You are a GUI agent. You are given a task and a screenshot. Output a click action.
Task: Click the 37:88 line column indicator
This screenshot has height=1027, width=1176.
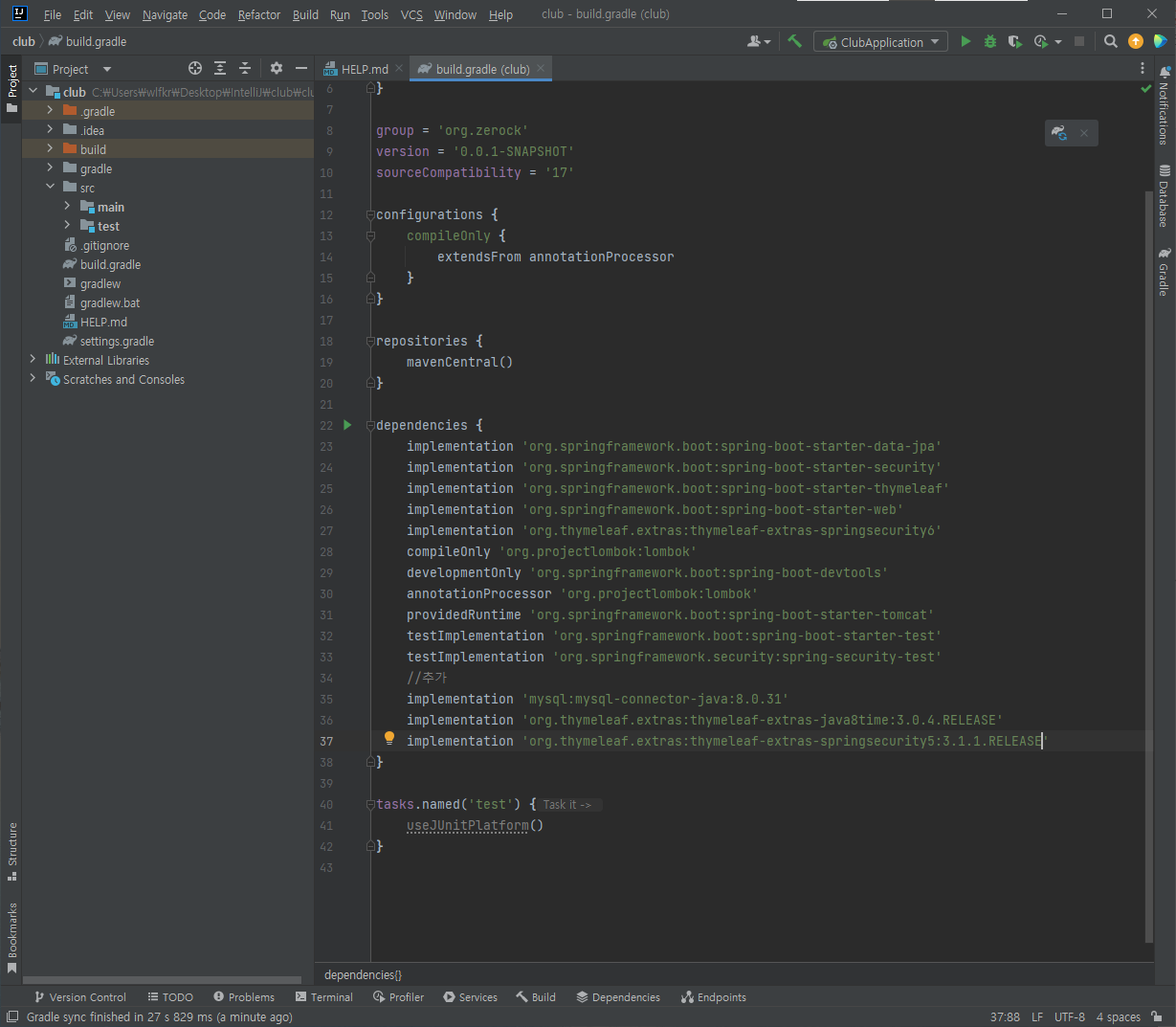point(1005,1016)
